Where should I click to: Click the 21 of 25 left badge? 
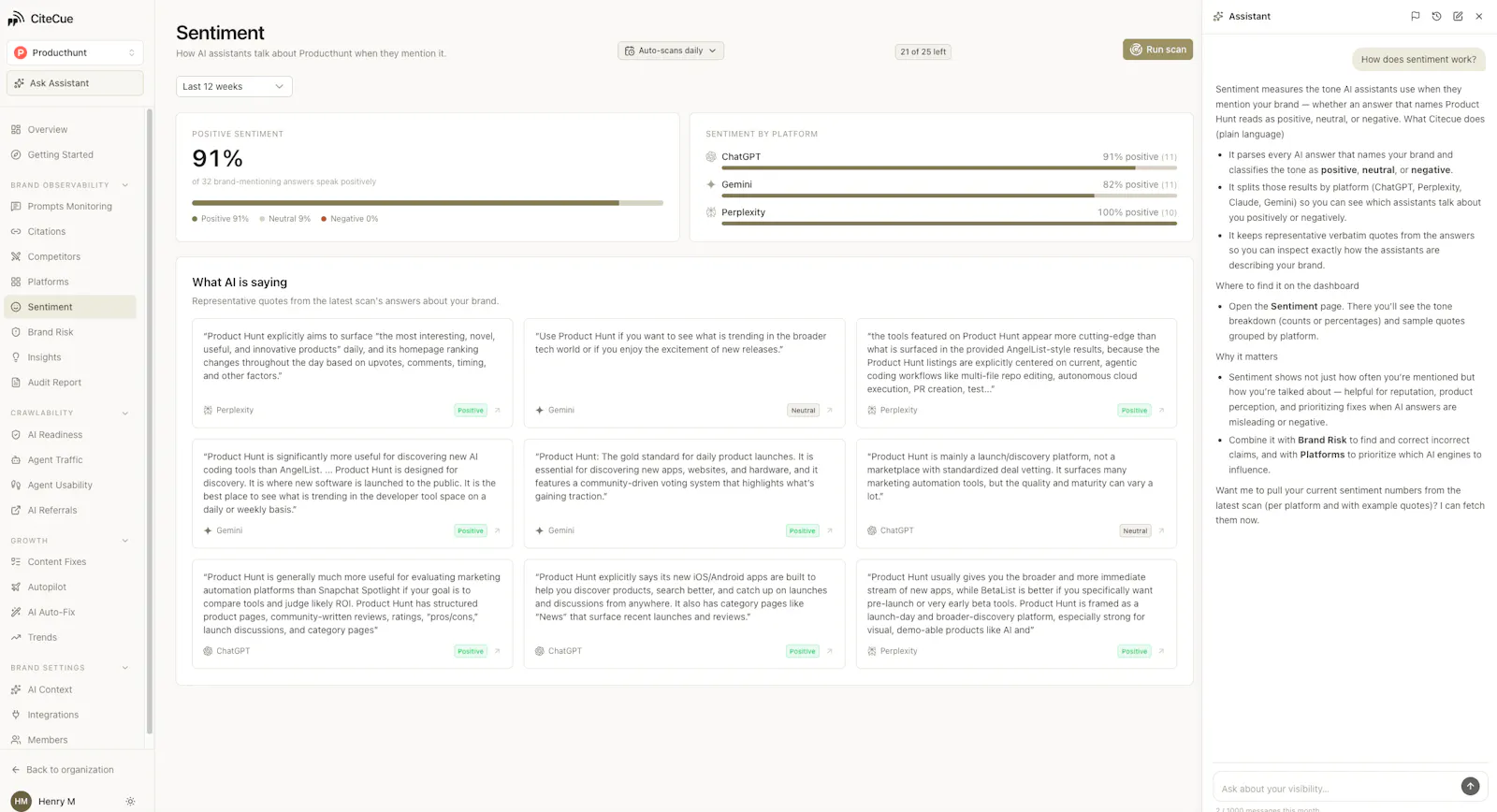tap(923, 51)
